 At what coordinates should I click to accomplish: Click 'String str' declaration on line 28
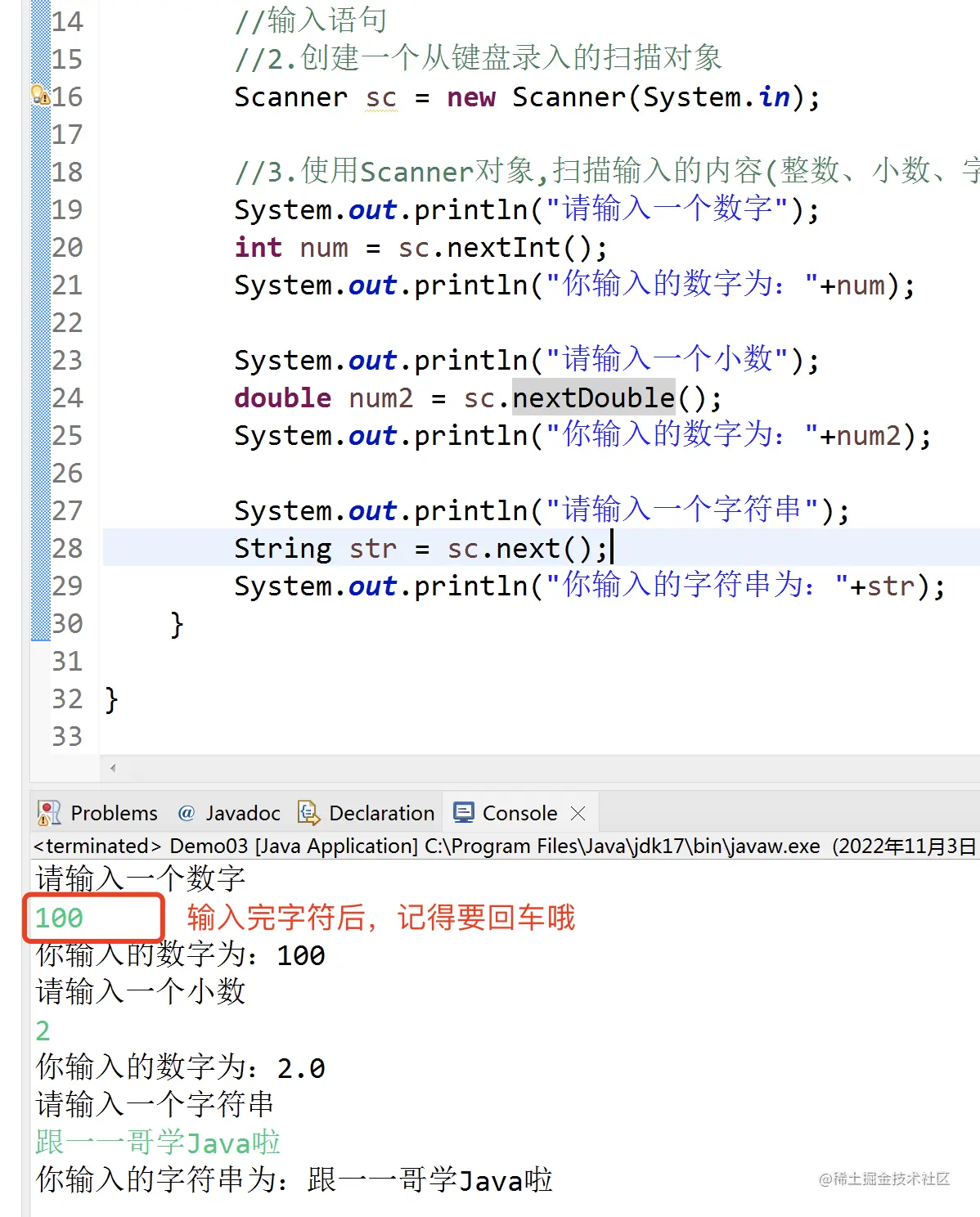(316, 548)
